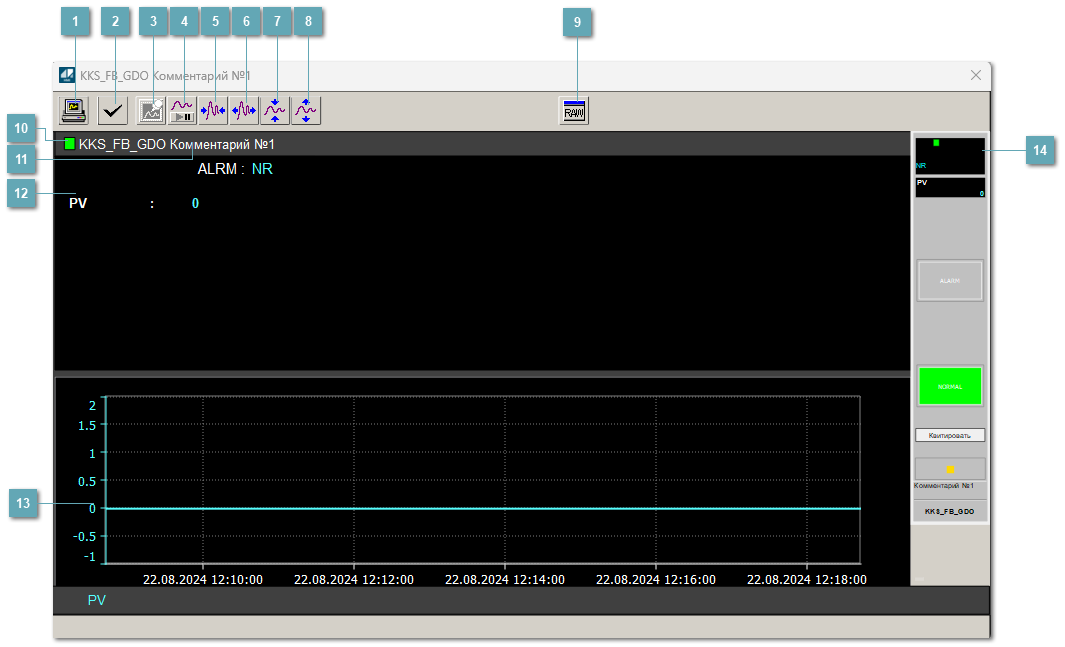Viewport: 1065px width, 647px height.
Task: Click the Квитировать acknowledge button
Action: [949, 435]
